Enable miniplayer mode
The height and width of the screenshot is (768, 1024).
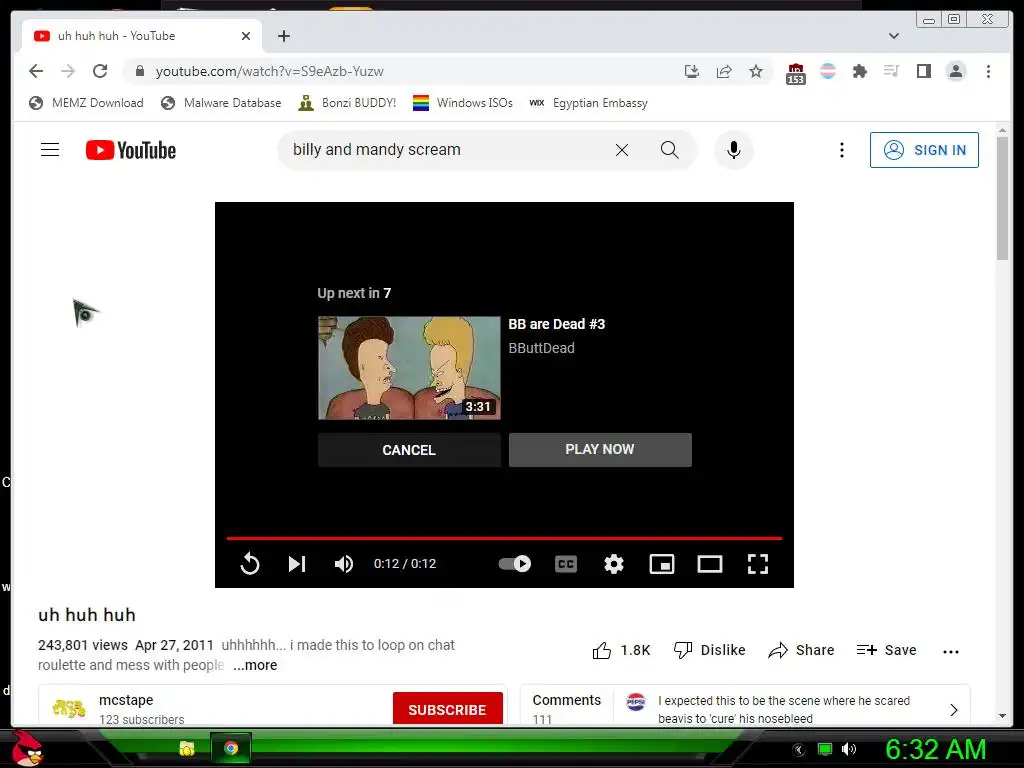pyautogui.click(x=662, y=564)
